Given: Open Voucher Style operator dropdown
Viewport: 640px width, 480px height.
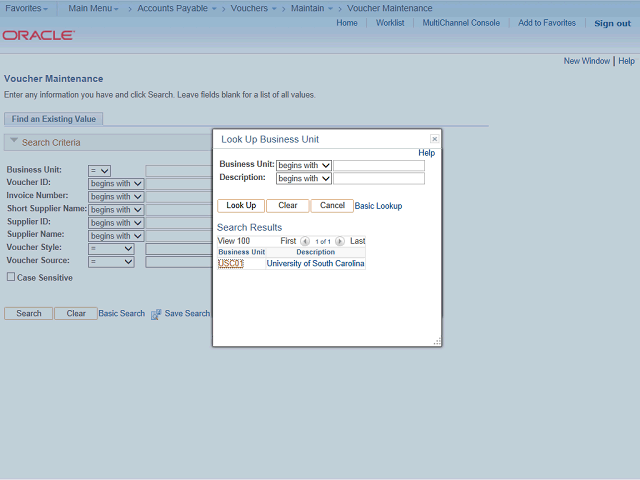Looking at the screenshot, I should (x=111, y=249).
